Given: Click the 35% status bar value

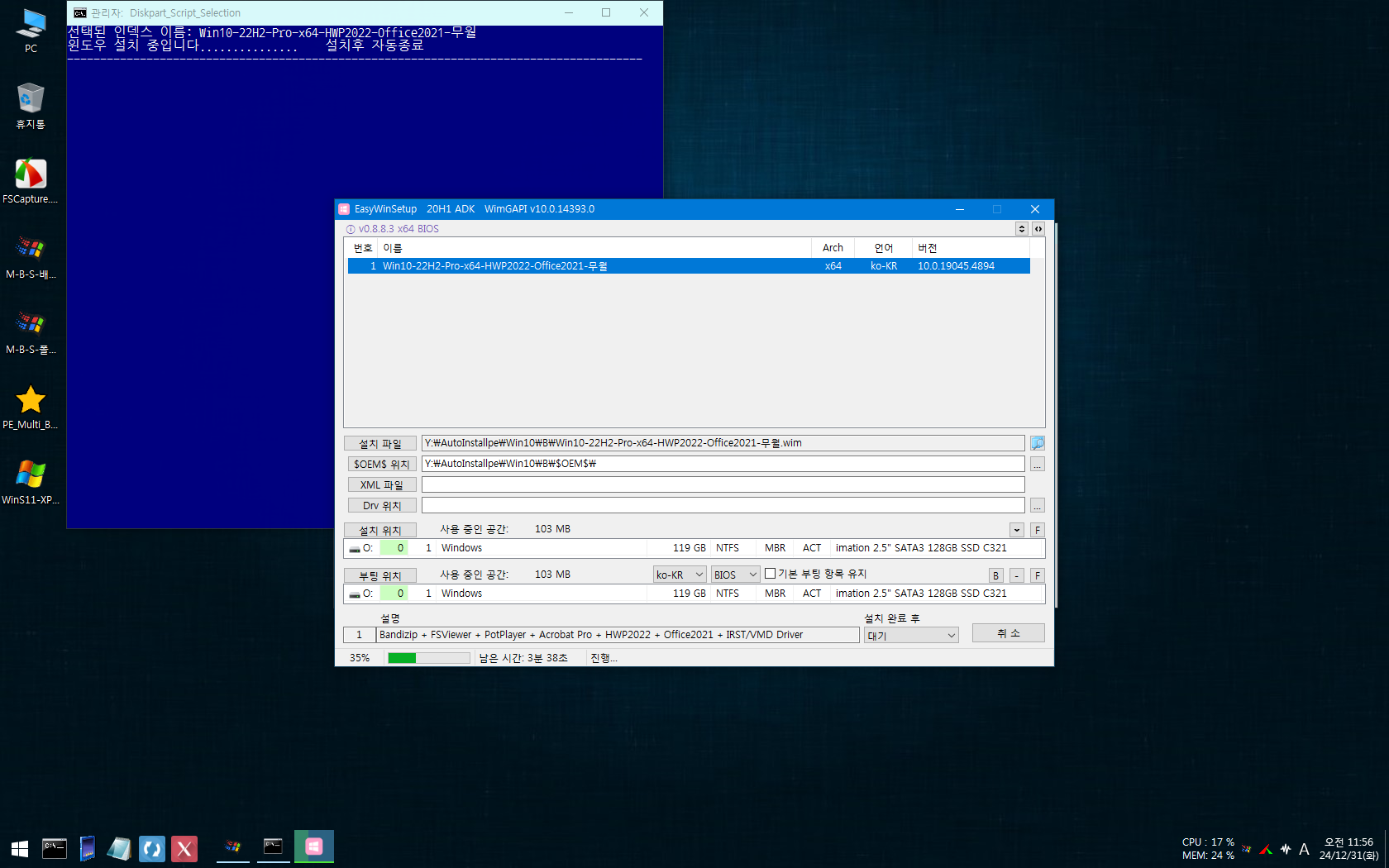Looking at the screenshot, I should (x=360, y=658).
